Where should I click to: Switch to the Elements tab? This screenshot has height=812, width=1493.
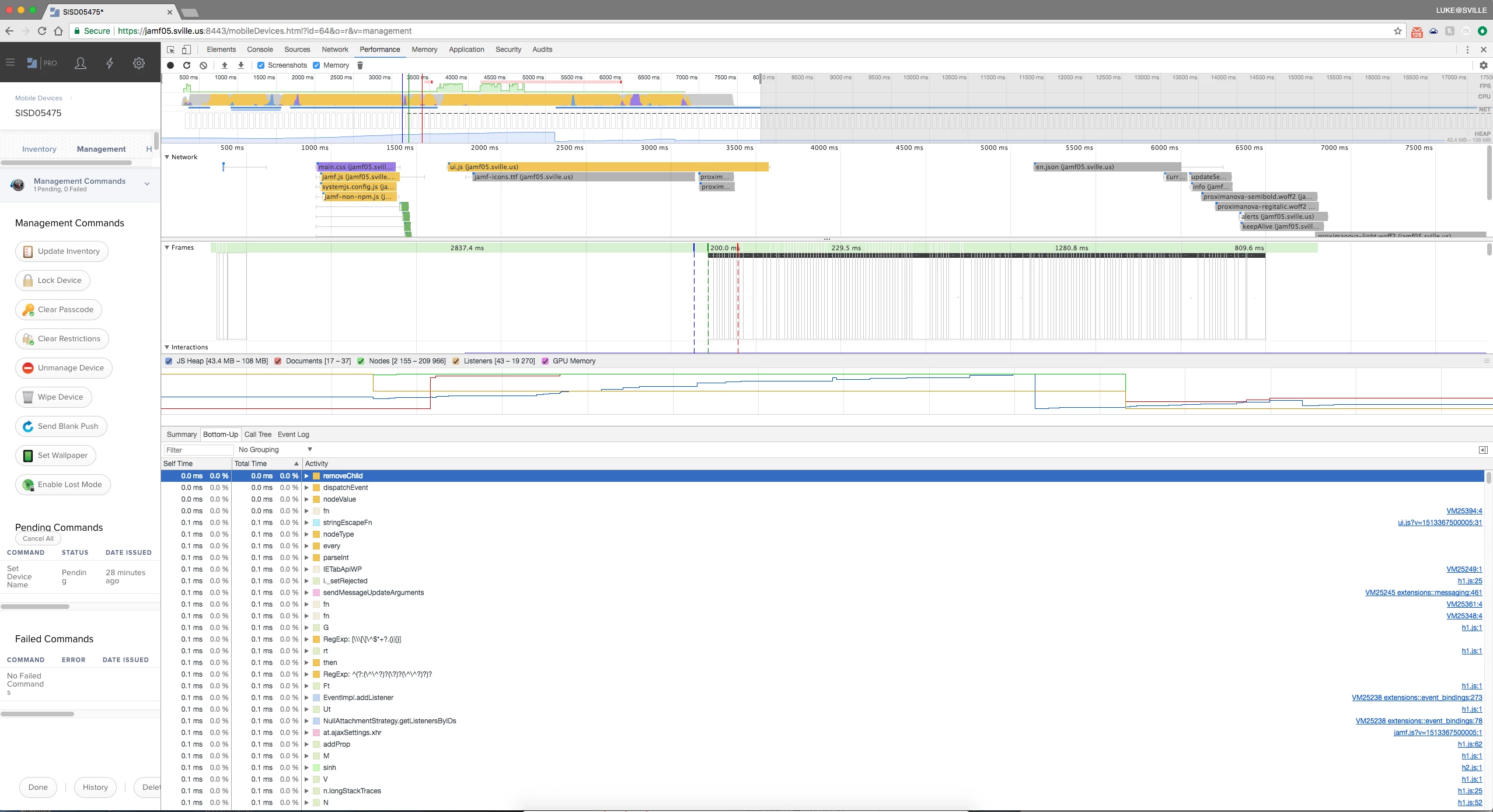pyautogui.click(x=221, y=50)
